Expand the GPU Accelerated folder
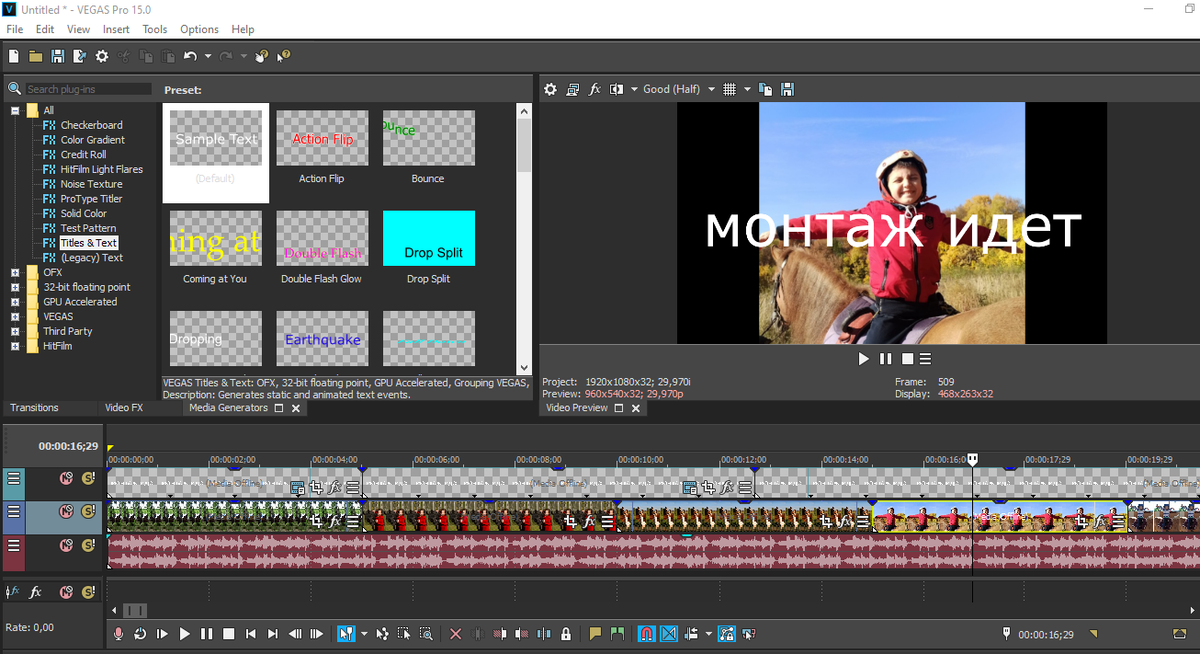Image resolution: width=1200 pixels, height=654 pixels. (15, 302)
